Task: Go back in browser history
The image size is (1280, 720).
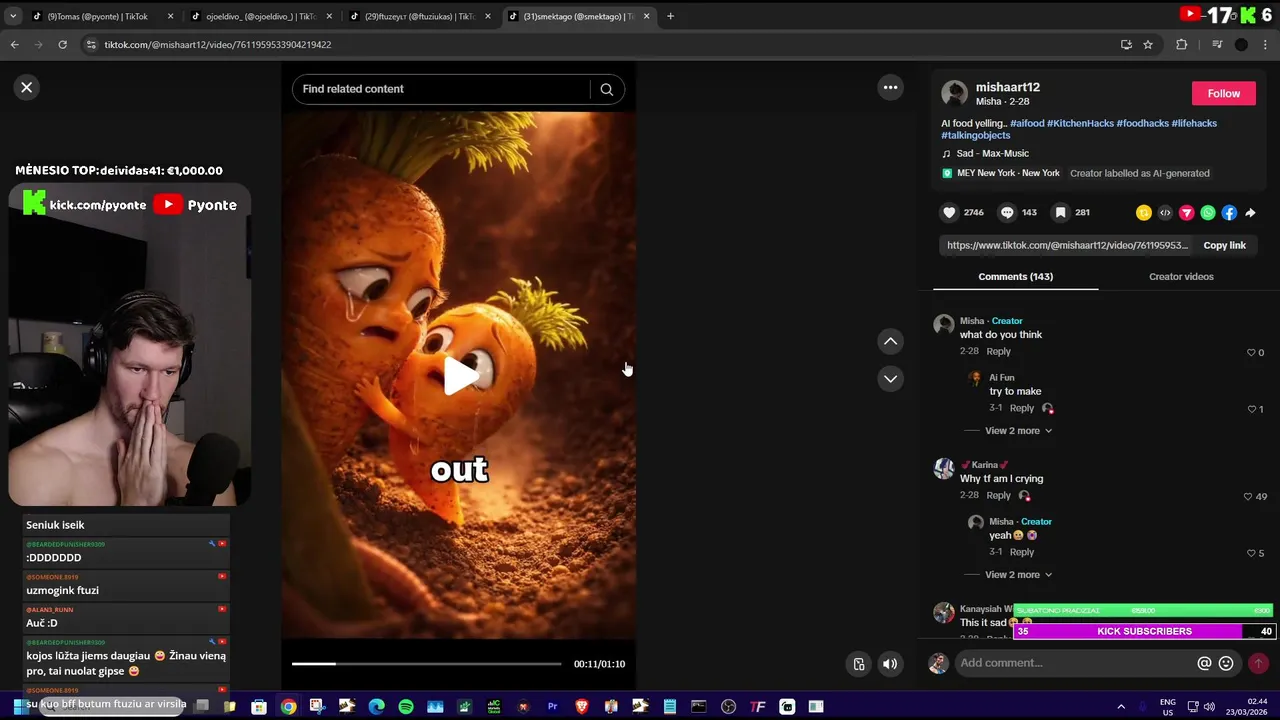Action: click(14, 44)
